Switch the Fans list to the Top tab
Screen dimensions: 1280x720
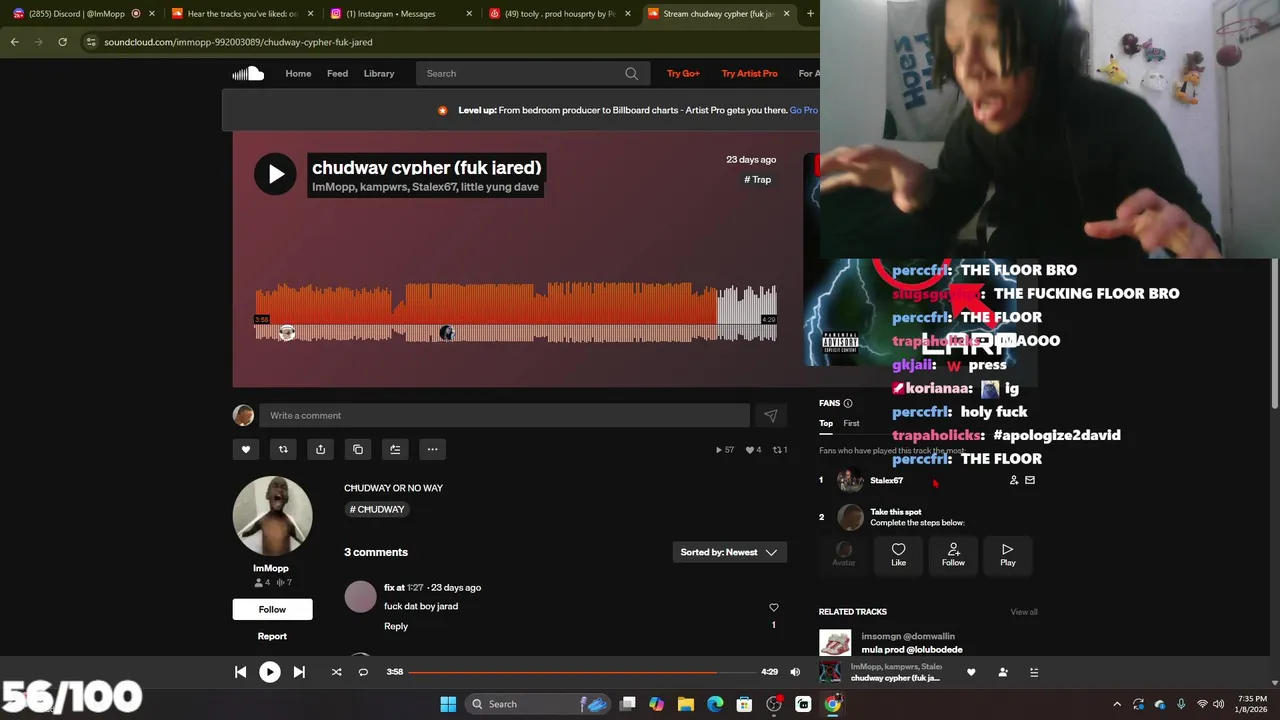[x=826, y=423]
